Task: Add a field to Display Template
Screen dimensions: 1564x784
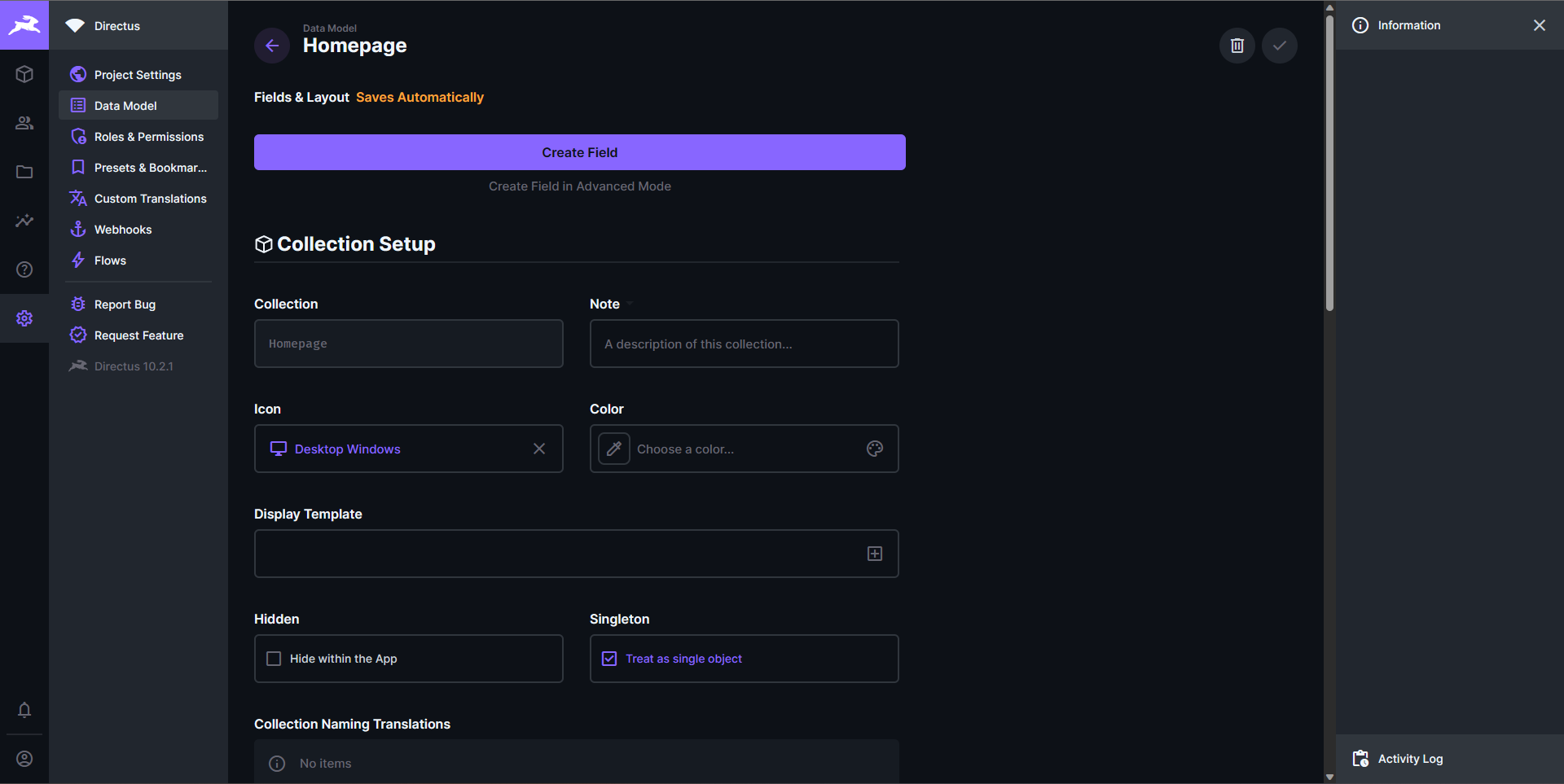Action: [875, 554]
